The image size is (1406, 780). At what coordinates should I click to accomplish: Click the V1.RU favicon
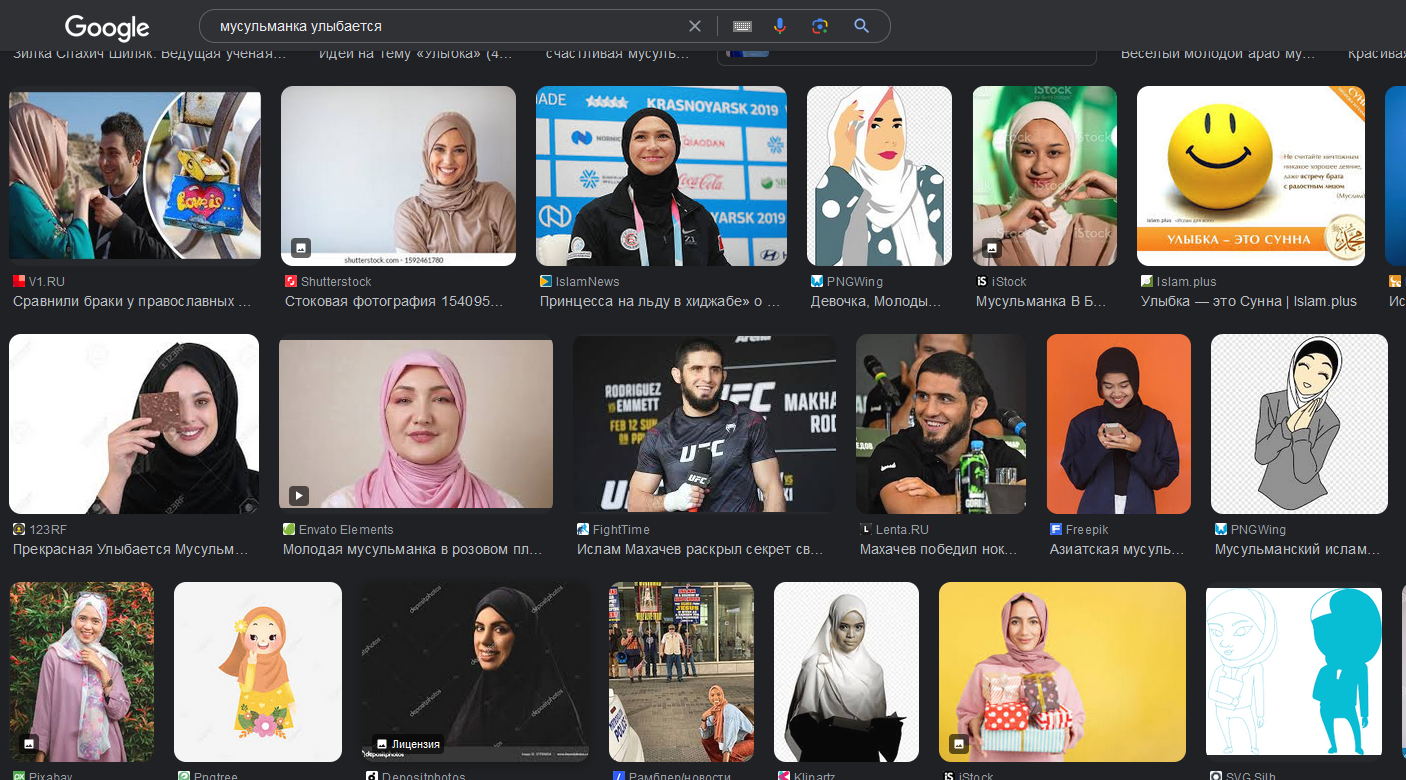coord(19,282)
